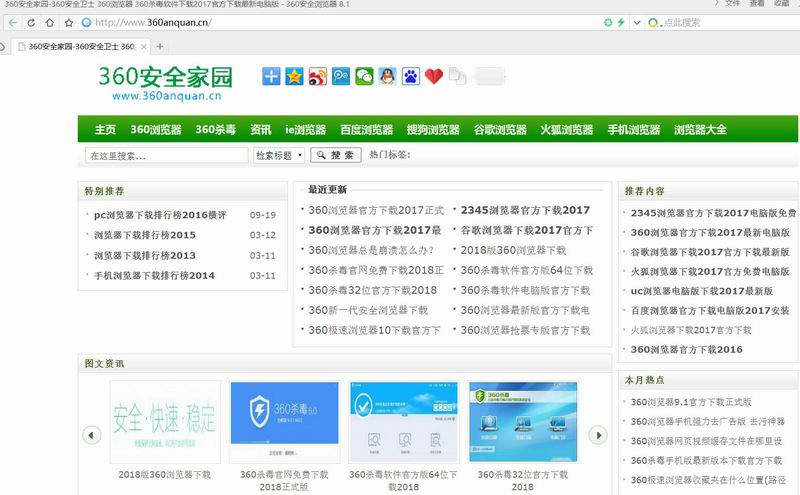Open the 谷歌浏览器 nav item
800x495 pixels.
(x=500, y=130)
